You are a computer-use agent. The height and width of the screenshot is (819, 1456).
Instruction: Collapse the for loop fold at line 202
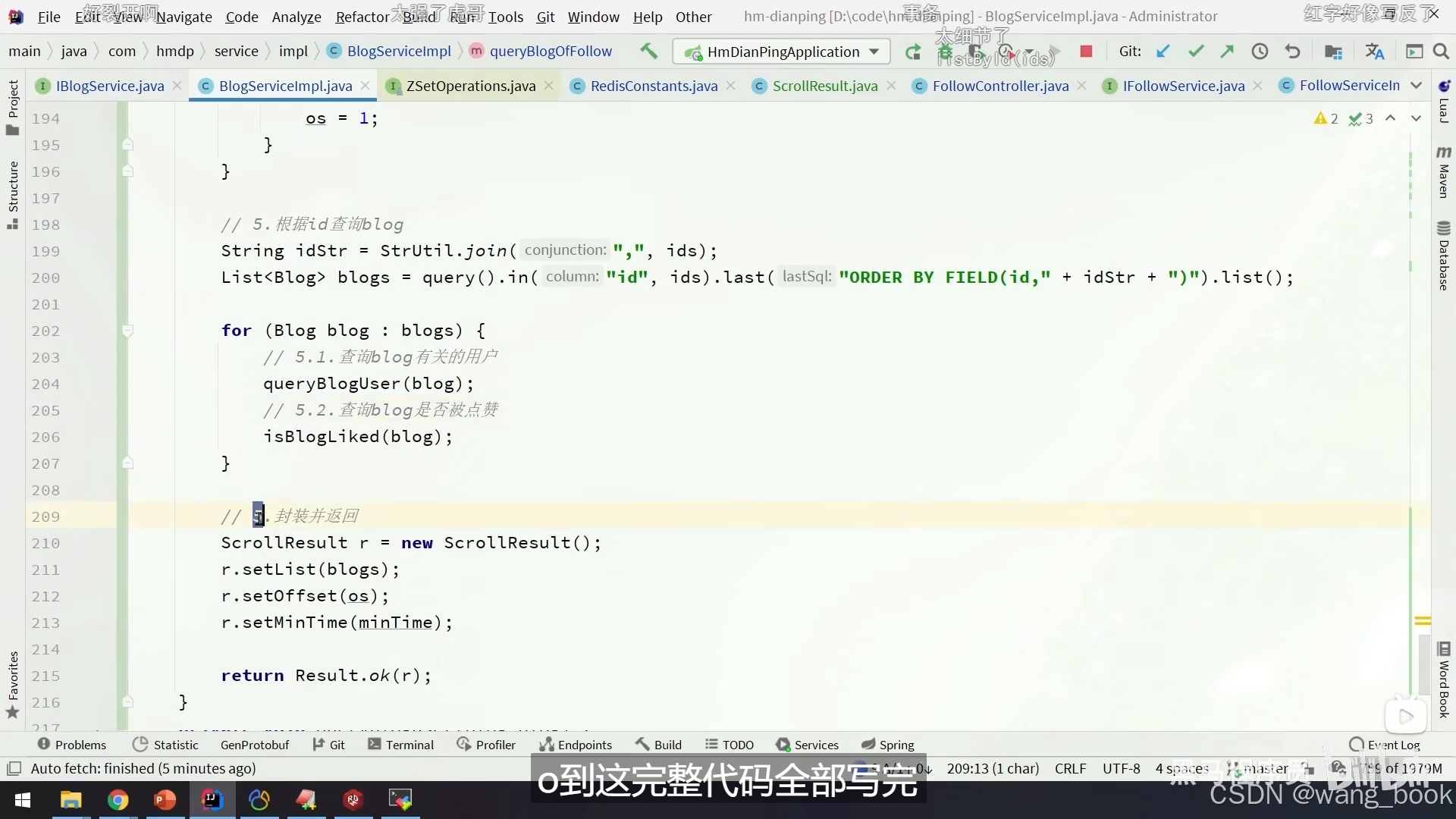pyautogui.click(x=127, y=331)
